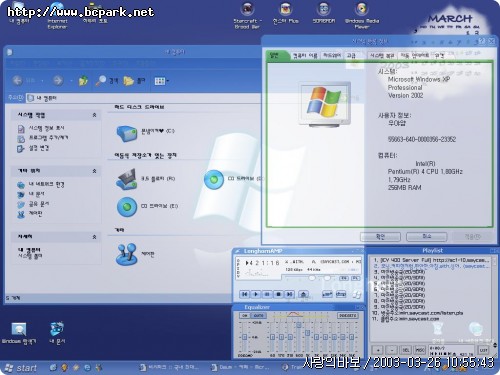Open Windows Media Player desktop shortcut
The image size is (500, 375).
(362, 15)
